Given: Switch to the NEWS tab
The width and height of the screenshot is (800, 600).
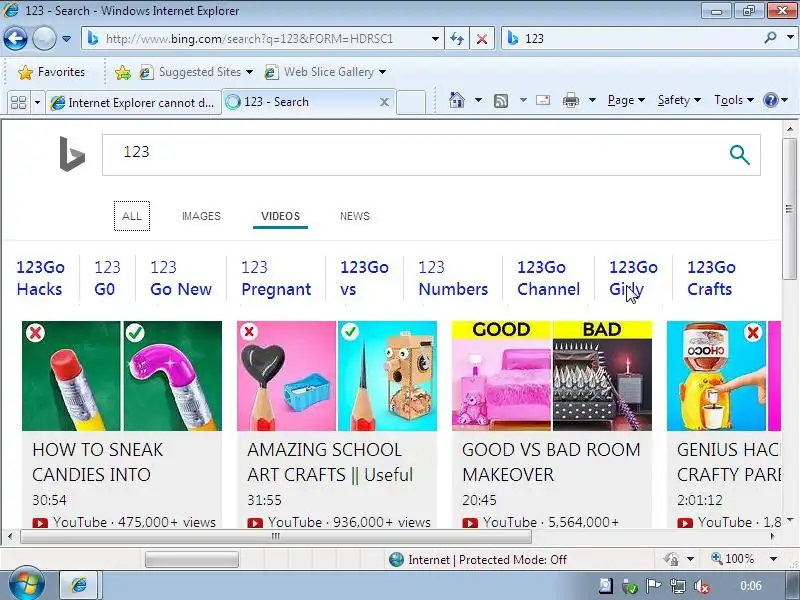Looking at the screenshot, I should (x=355, y=216).
